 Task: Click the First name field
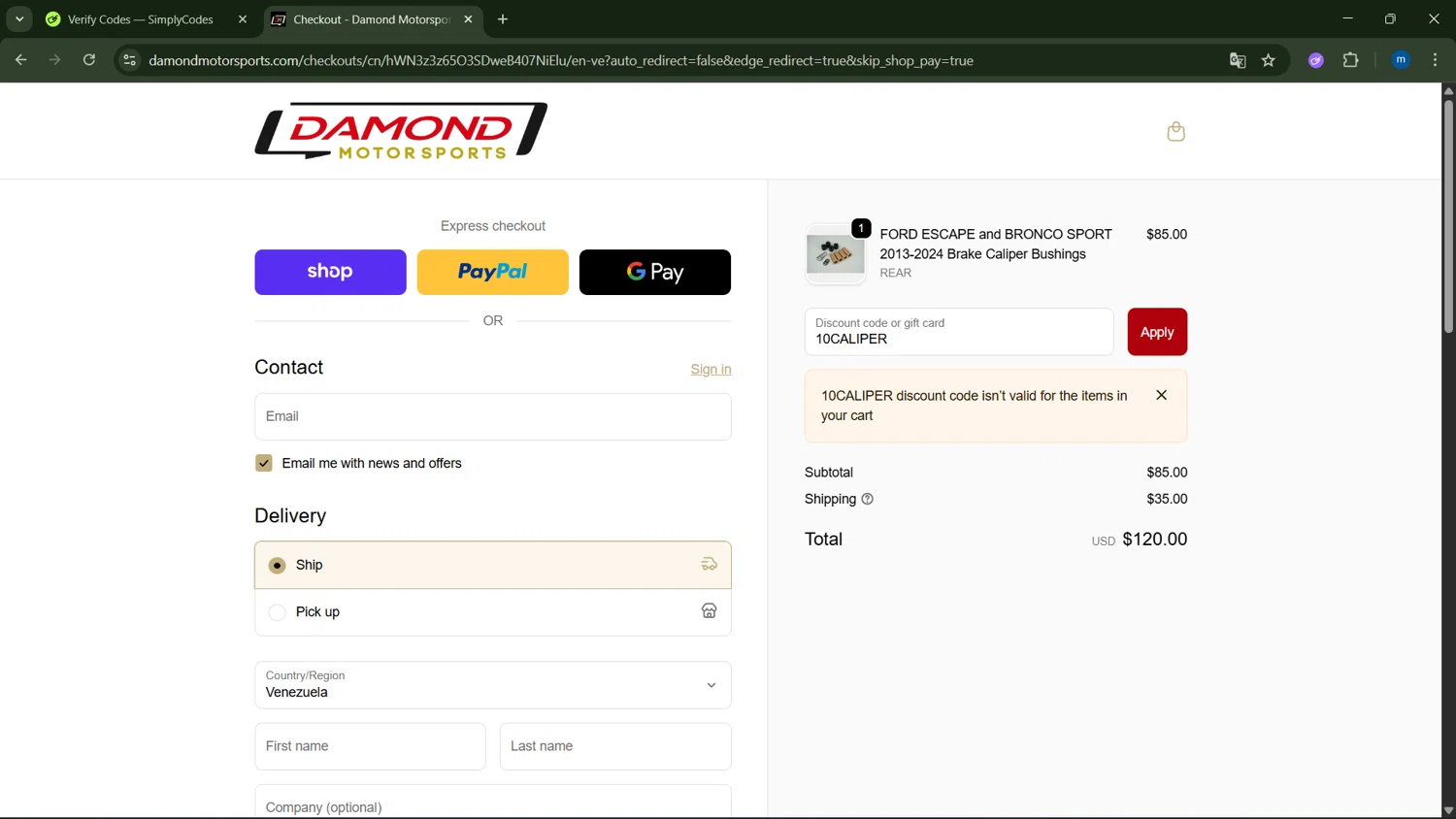tap(370, 746)
